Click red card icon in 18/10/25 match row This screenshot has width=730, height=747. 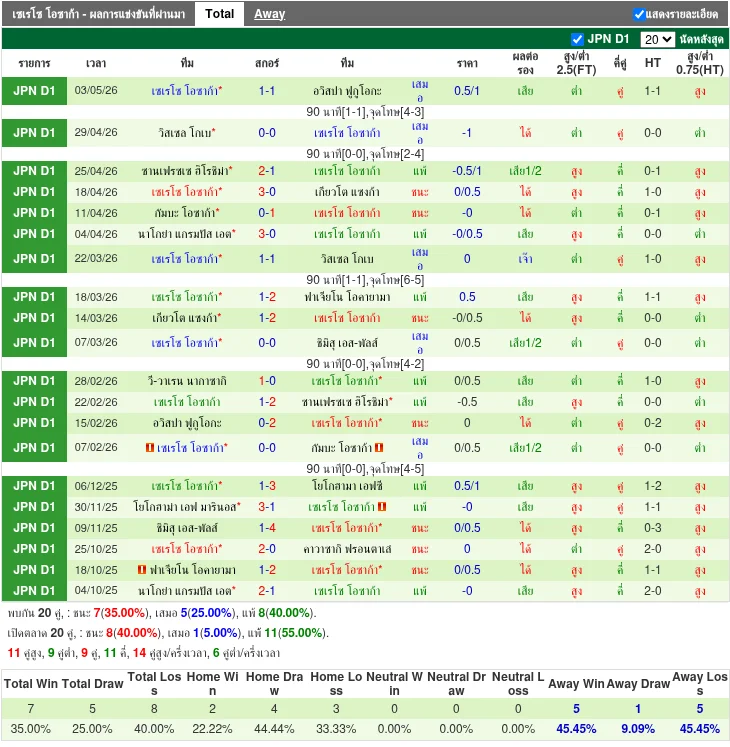pos(142,570)
